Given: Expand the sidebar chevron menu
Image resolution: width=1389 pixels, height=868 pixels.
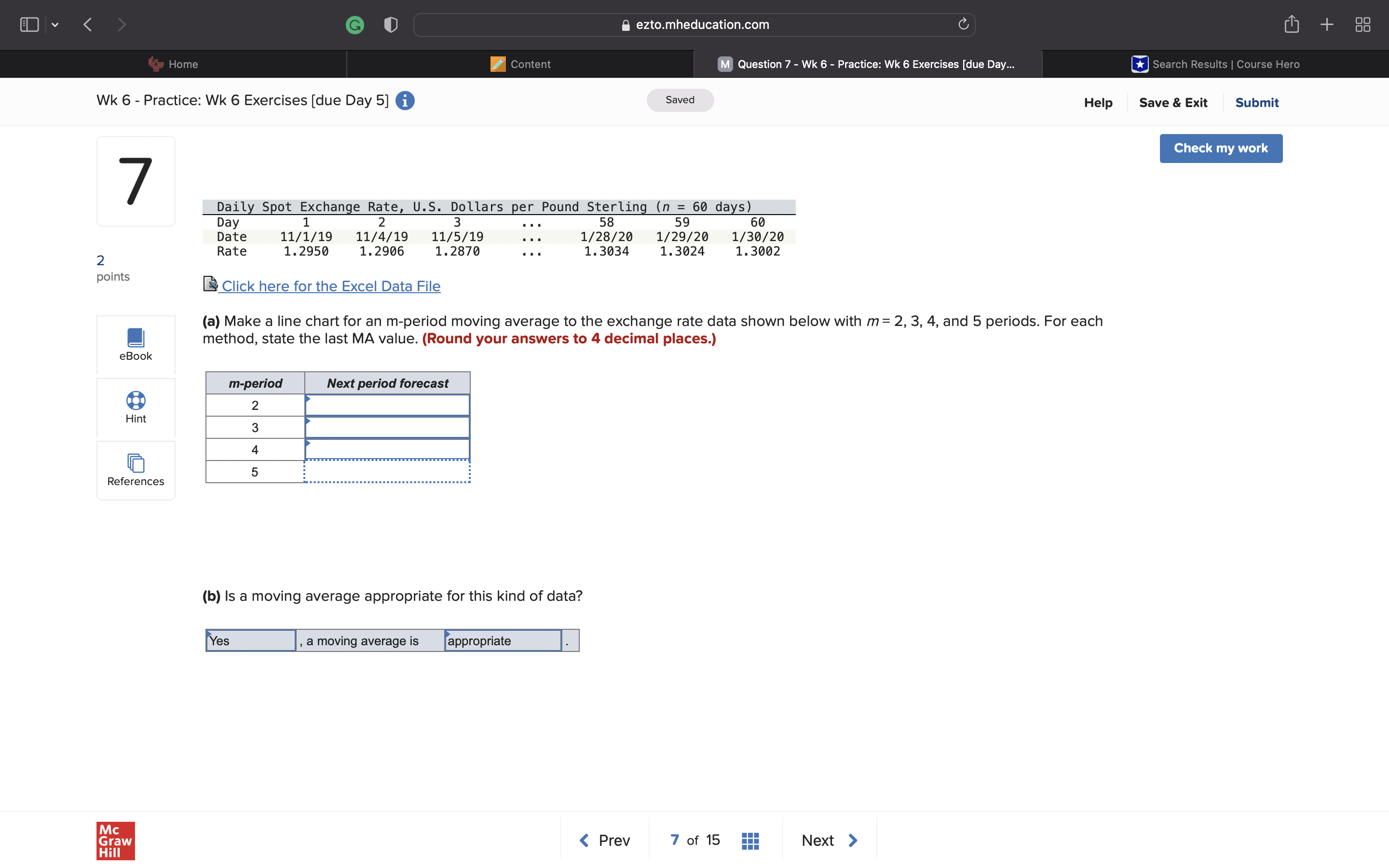Looking at the screenshot, I should click(x=55, y=24).
